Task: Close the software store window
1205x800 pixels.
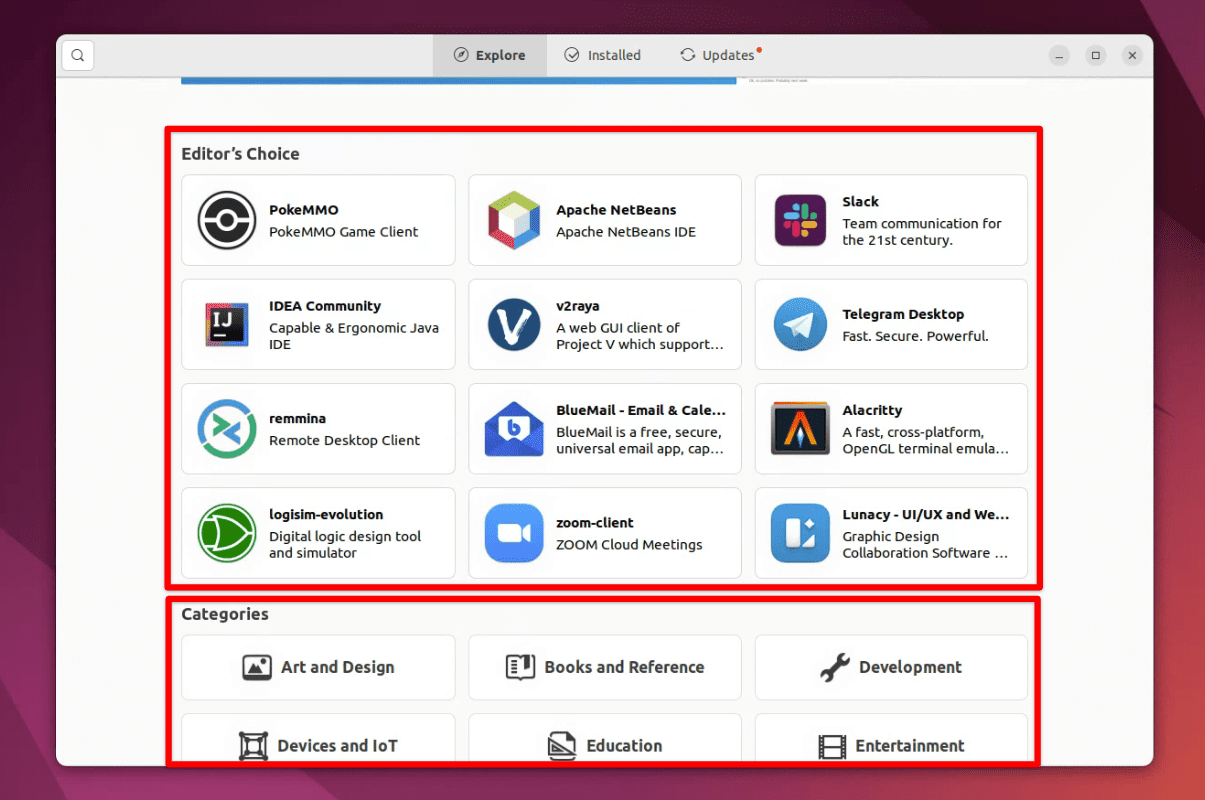Action: coord(1132,56)
